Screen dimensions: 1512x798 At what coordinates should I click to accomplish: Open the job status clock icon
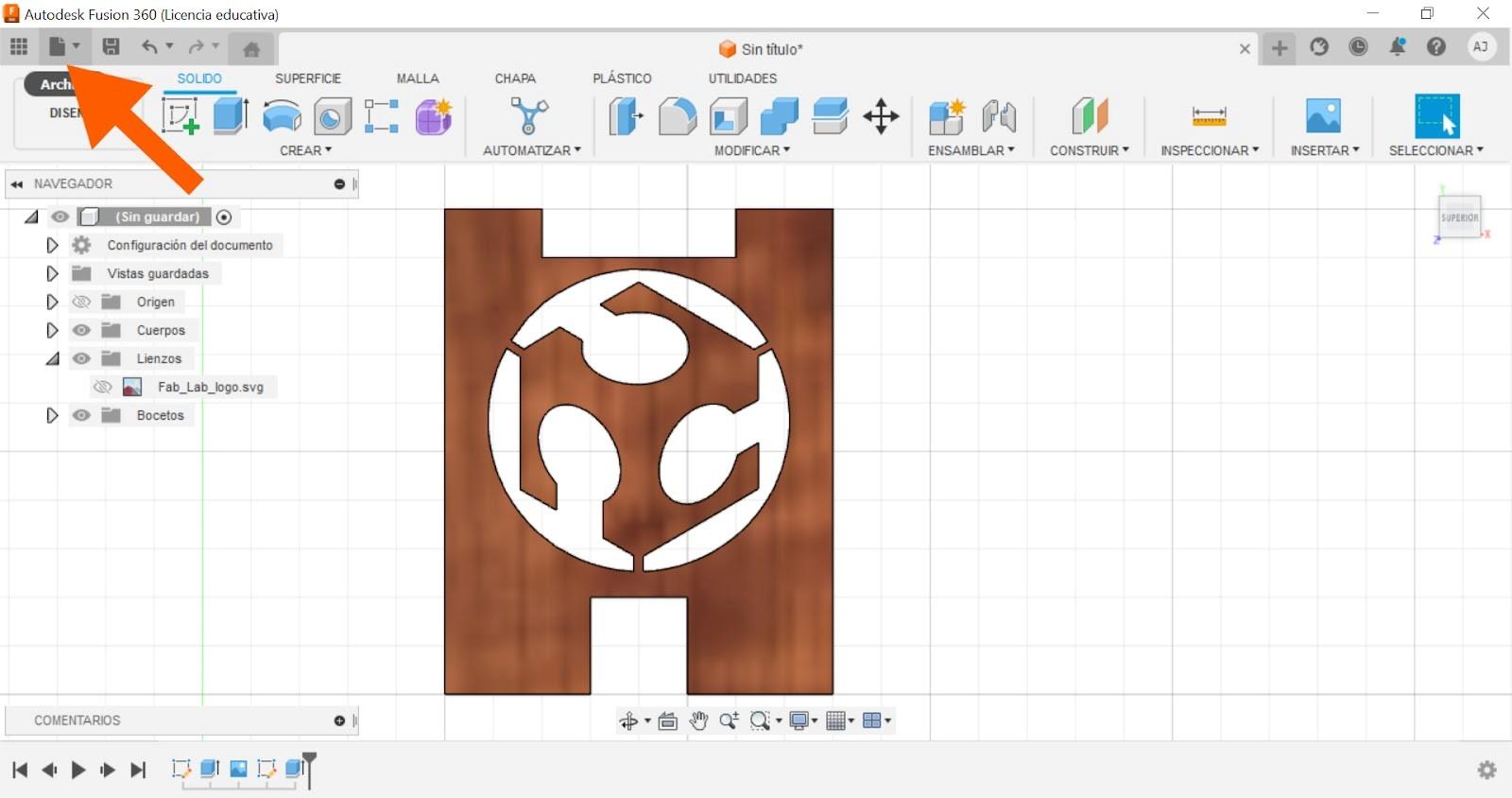tap(1358, 47)
